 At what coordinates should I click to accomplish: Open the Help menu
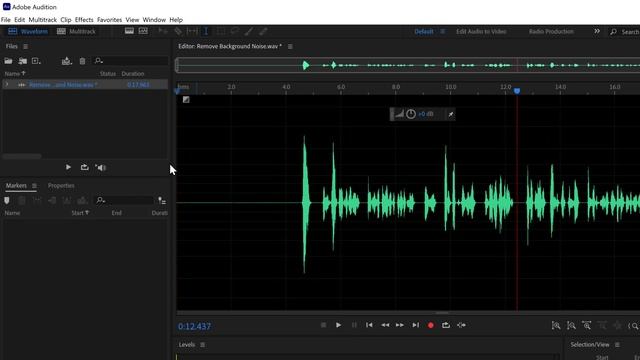(176, 20)
